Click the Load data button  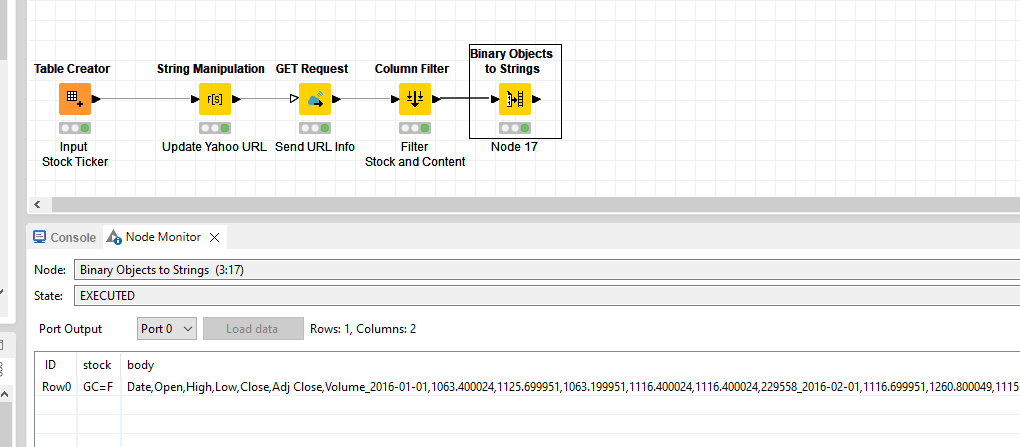pos(253,329)
